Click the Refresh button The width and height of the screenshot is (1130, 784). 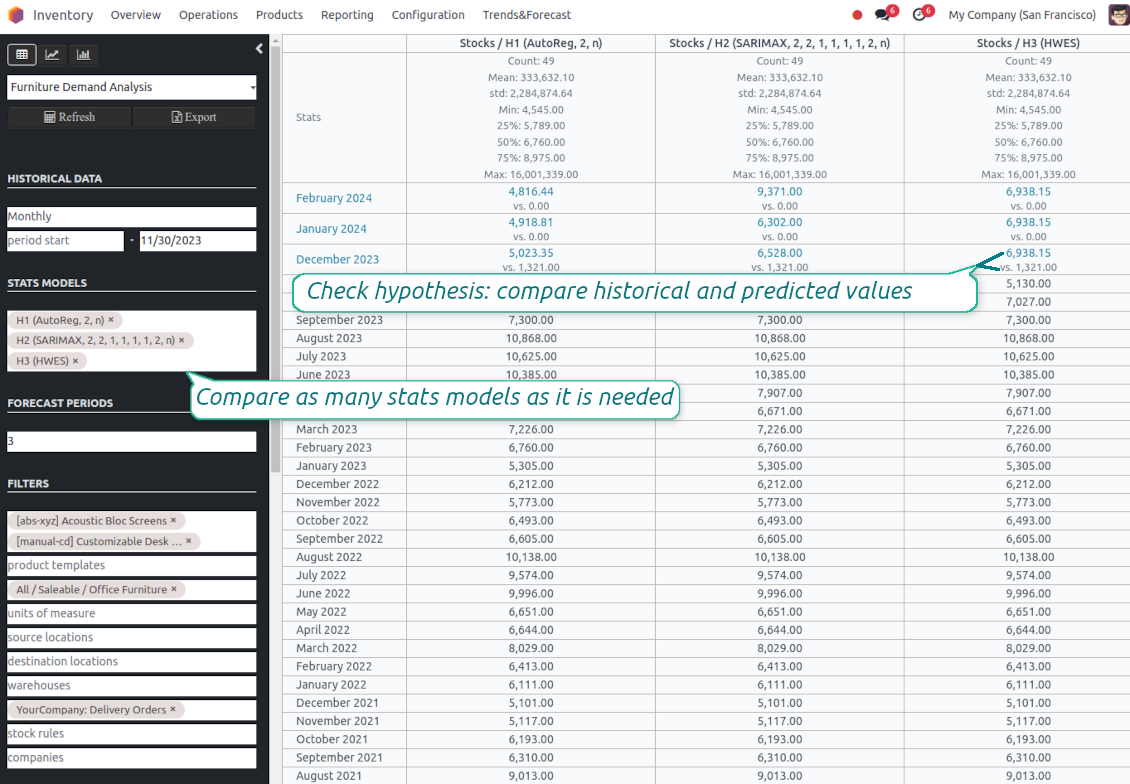[70, 117]
